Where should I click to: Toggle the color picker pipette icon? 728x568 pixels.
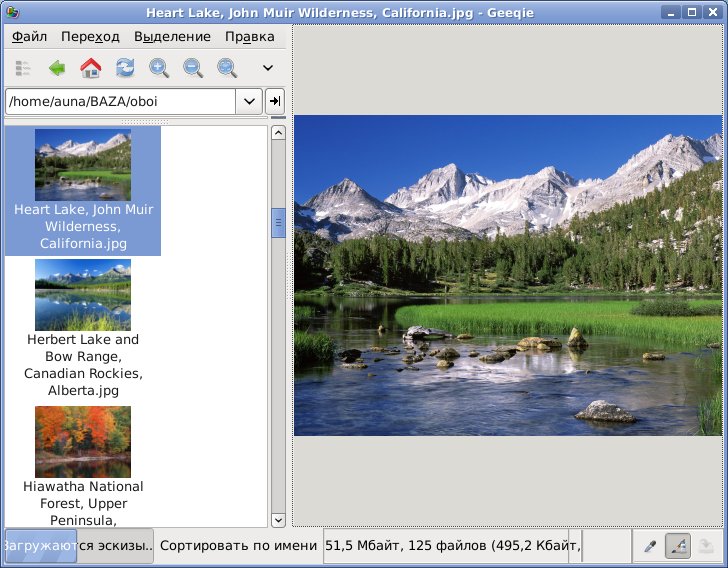click(x=650, y=546)
